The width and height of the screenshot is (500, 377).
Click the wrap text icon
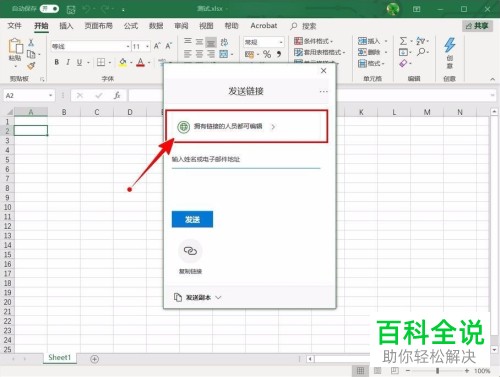coord(224,42)
